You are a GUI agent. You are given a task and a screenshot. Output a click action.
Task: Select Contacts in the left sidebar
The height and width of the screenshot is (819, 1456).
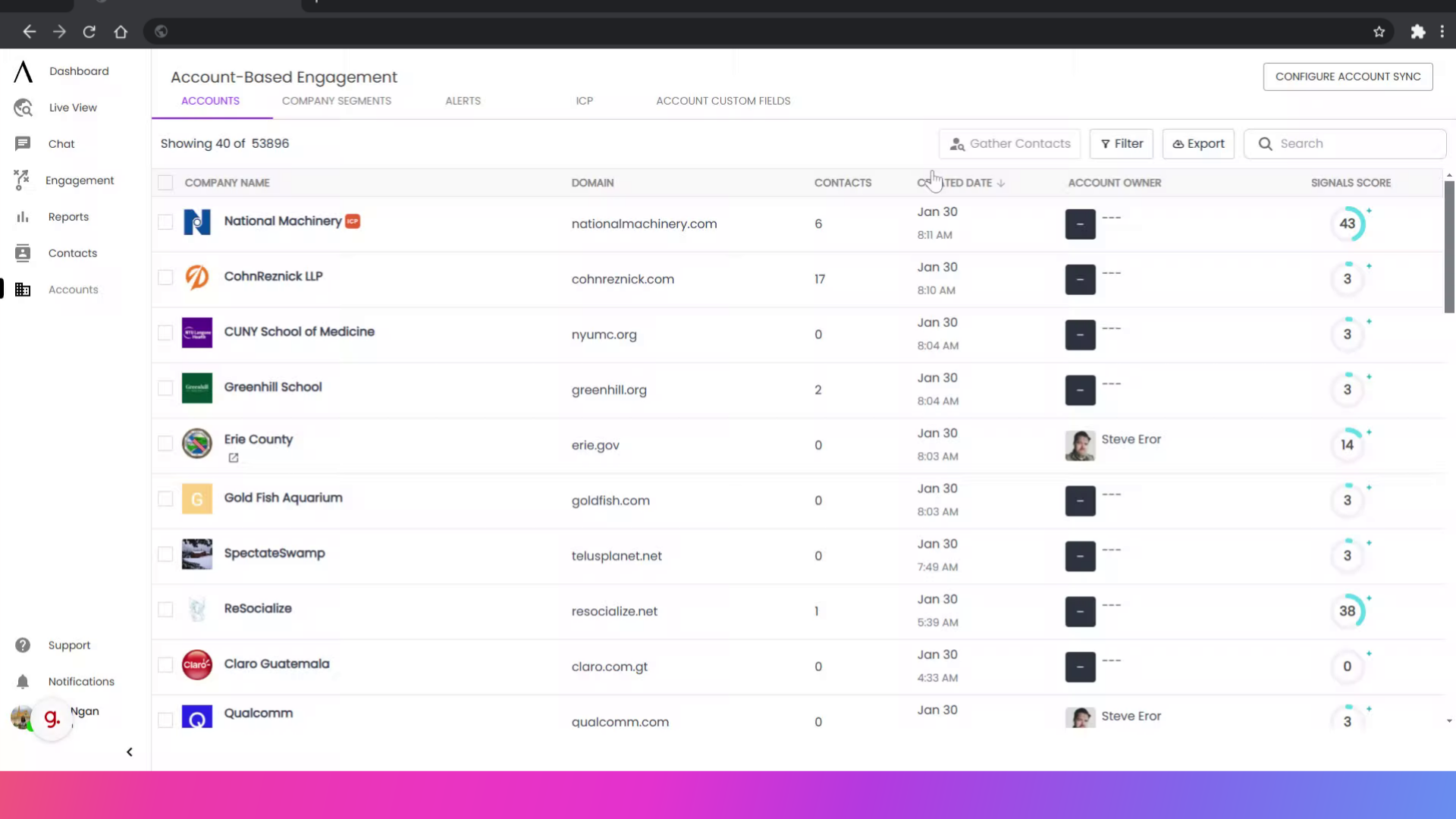tap(73, 253)
